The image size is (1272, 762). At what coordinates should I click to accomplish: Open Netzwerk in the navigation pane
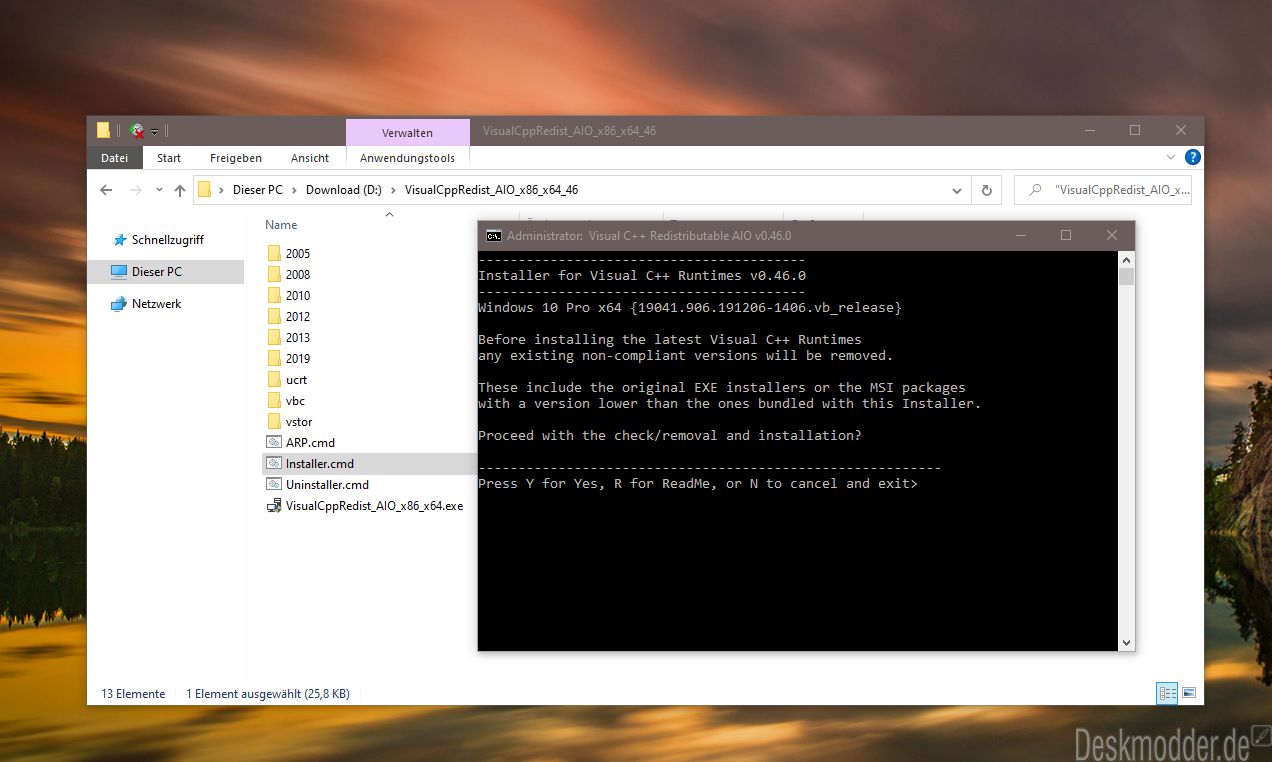pyautogui.click(x=157, y=304)
